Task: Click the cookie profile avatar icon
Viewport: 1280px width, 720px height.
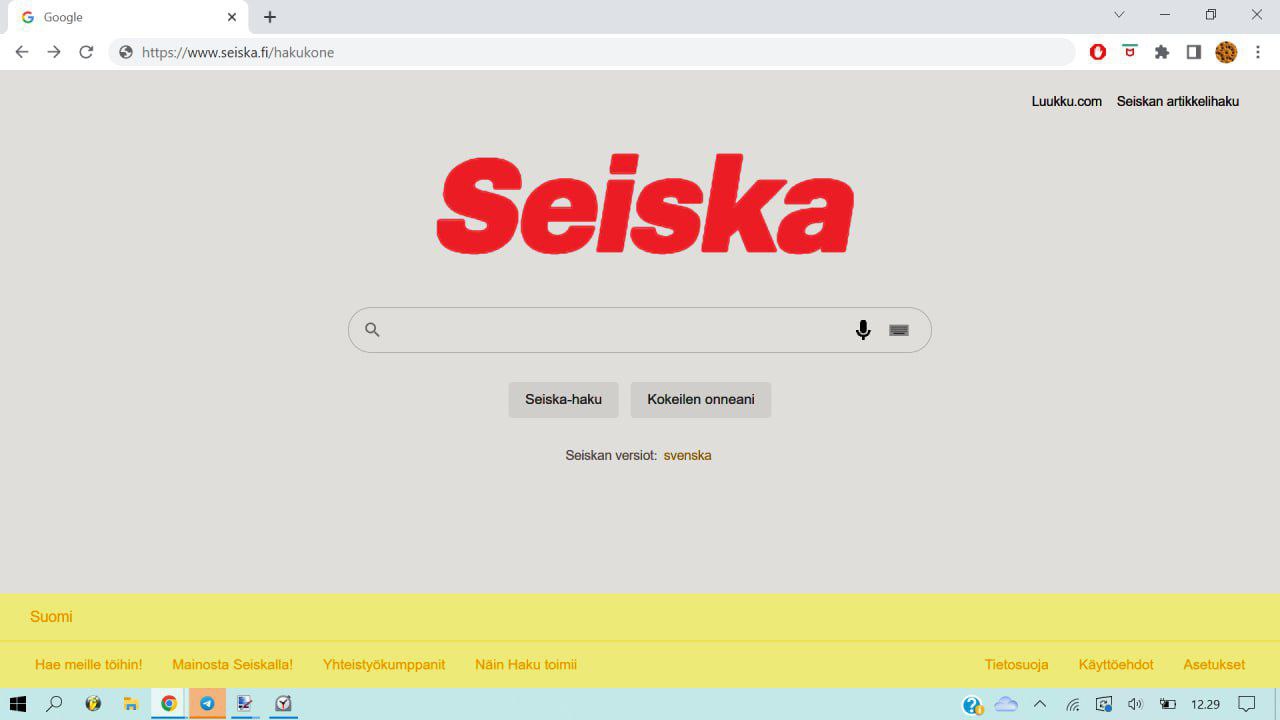Action: click(x=1226, y=52)
